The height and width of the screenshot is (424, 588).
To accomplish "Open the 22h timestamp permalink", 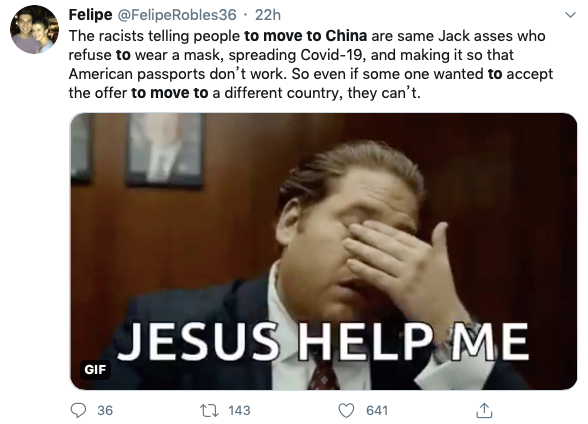I will coord(268,15).
